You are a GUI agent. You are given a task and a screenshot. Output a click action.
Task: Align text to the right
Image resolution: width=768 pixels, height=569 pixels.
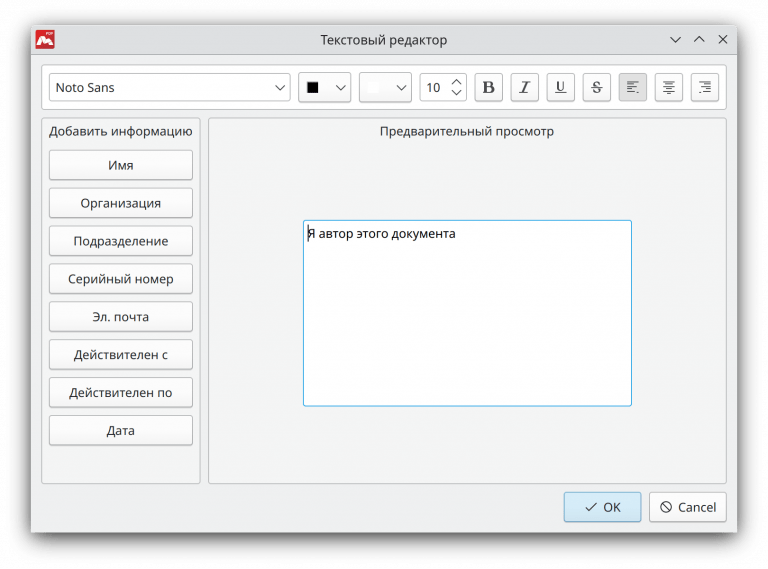click(705, 87)
